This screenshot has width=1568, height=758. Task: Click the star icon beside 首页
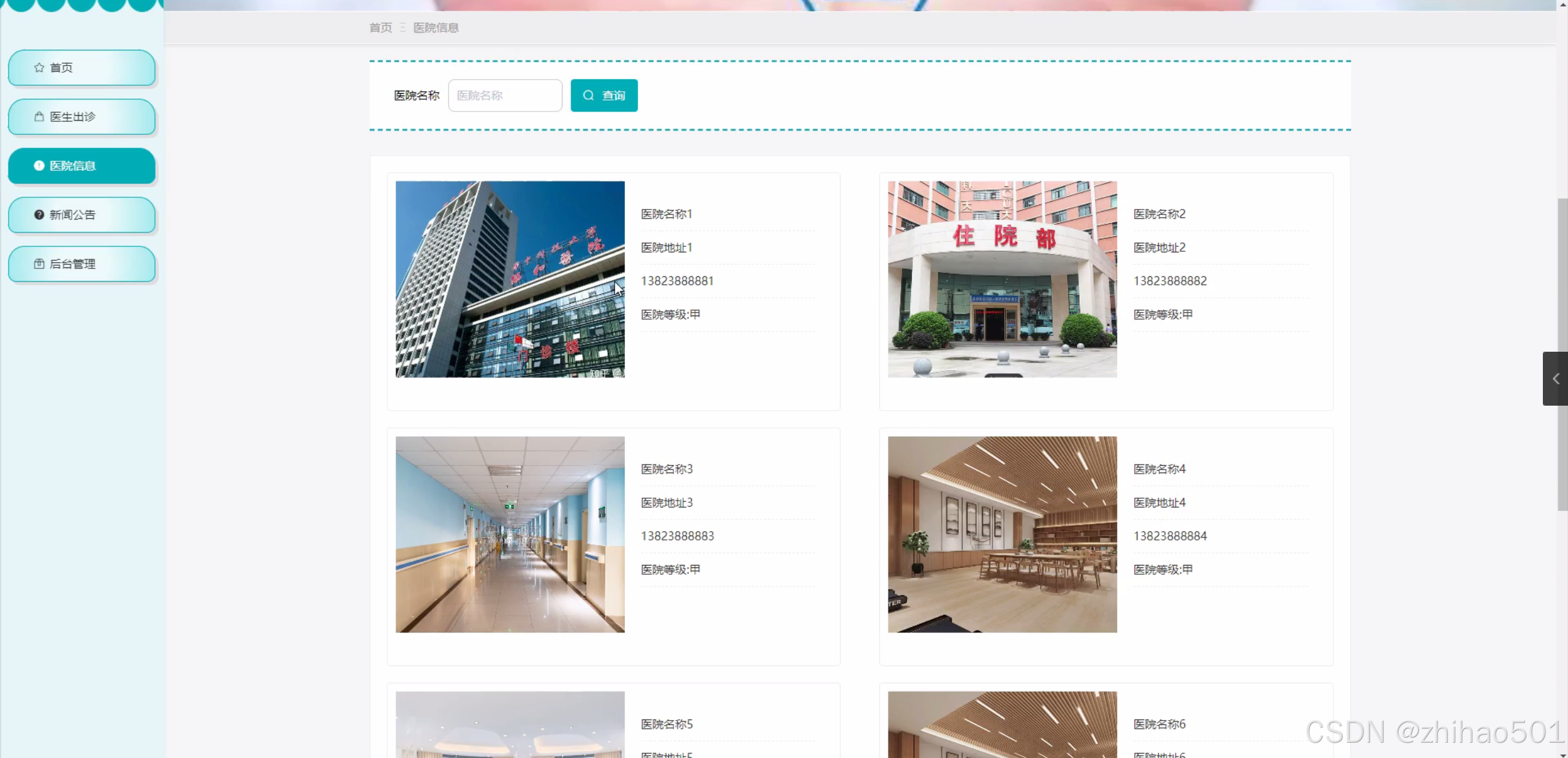(x=39, y=67)
